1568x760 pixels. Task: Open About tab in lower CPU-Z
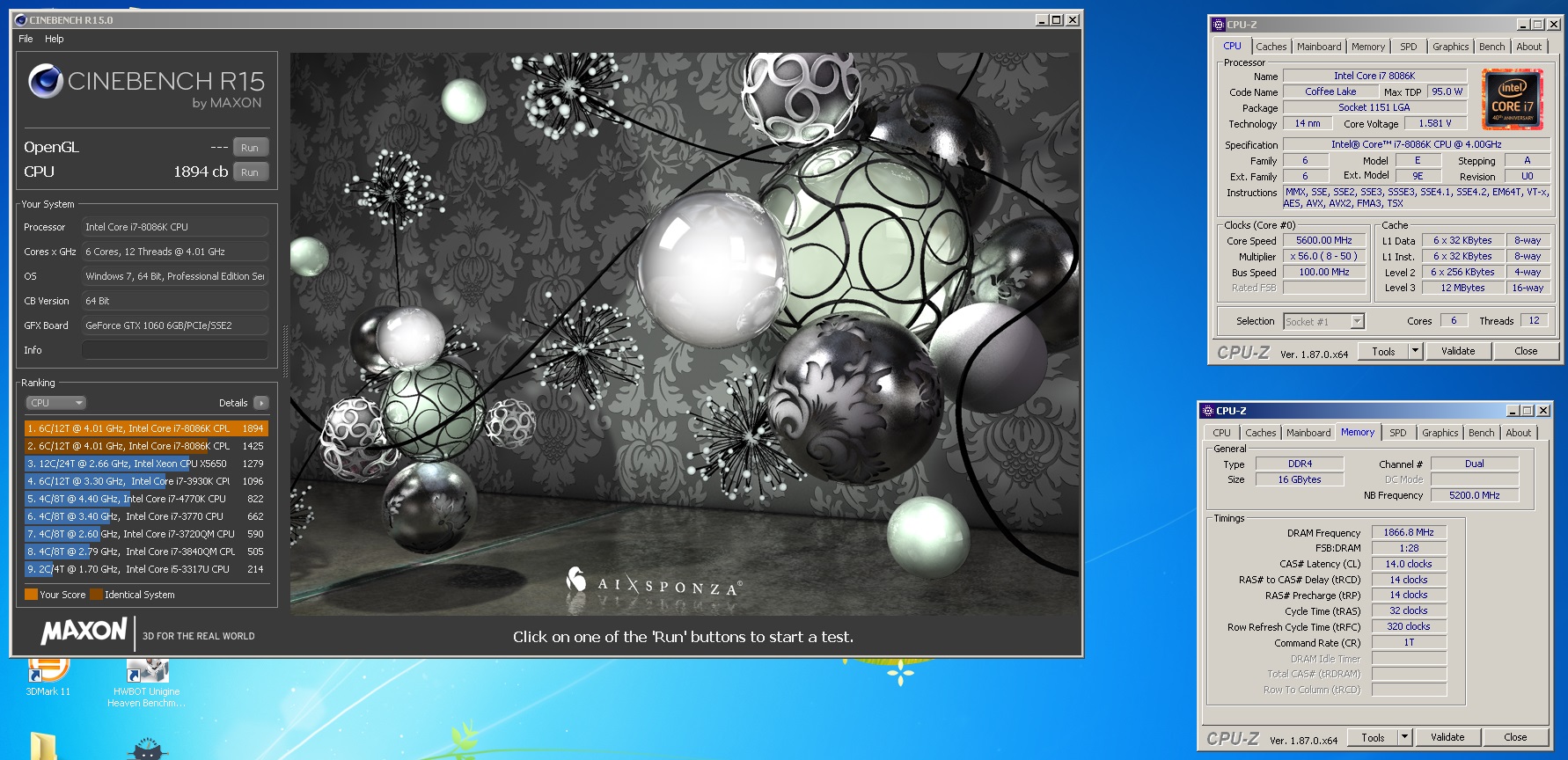click(x=1518, y=433)
